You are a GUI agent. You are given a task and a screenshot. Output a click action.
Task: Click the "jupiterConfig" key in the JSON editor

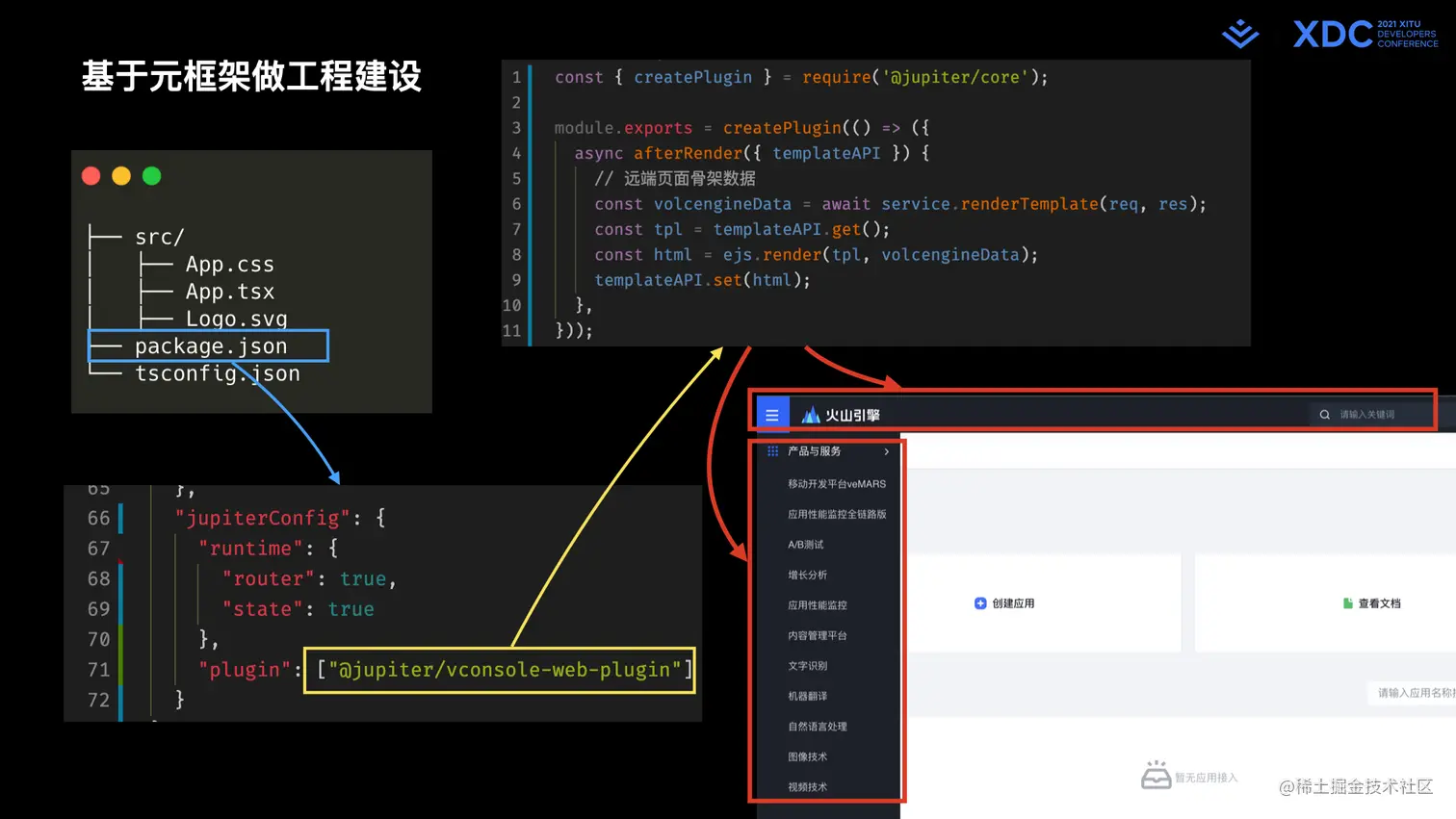click(263, 518)
